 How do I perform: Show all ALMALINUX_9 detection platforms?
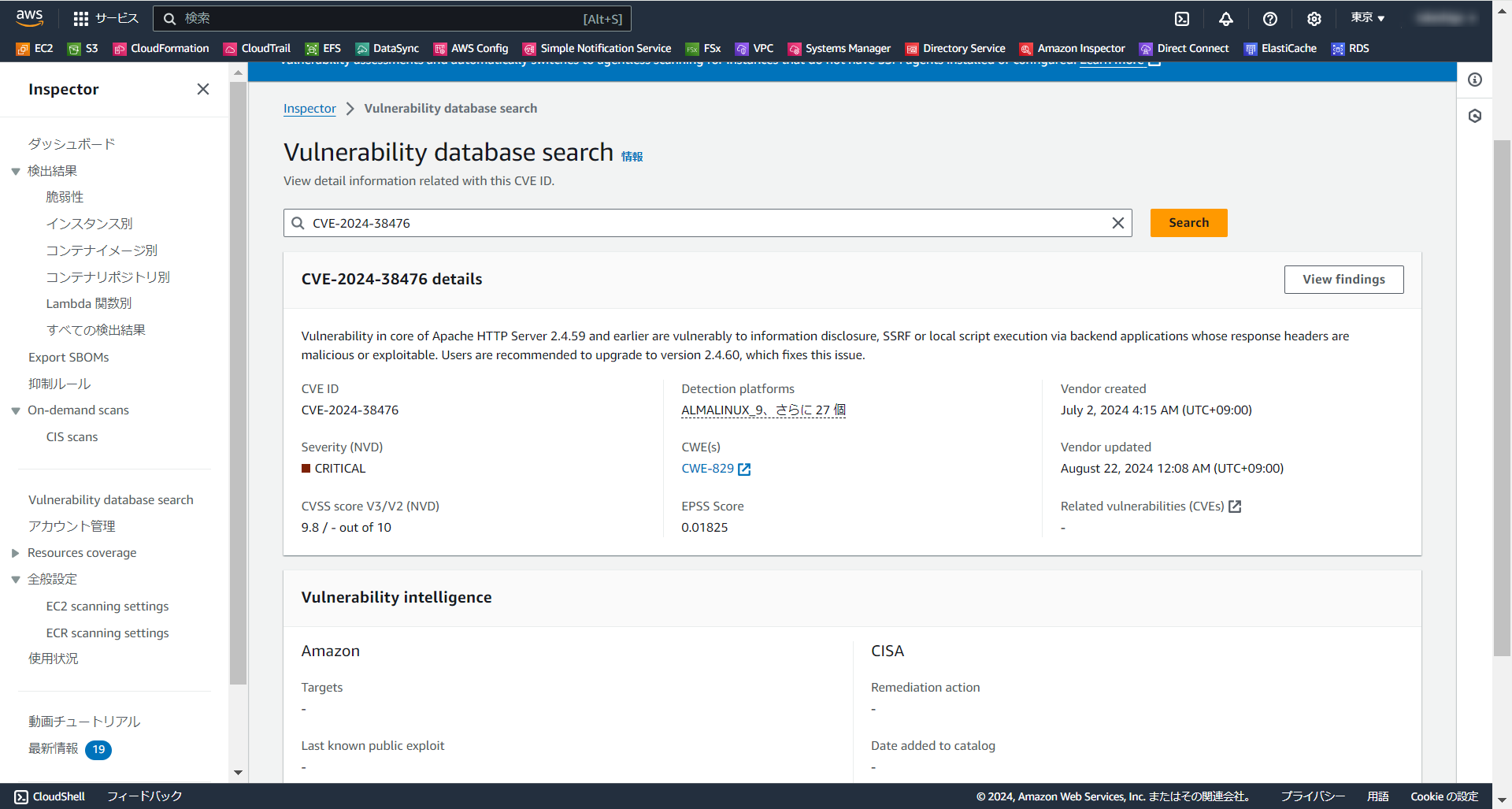coord(763,410)
